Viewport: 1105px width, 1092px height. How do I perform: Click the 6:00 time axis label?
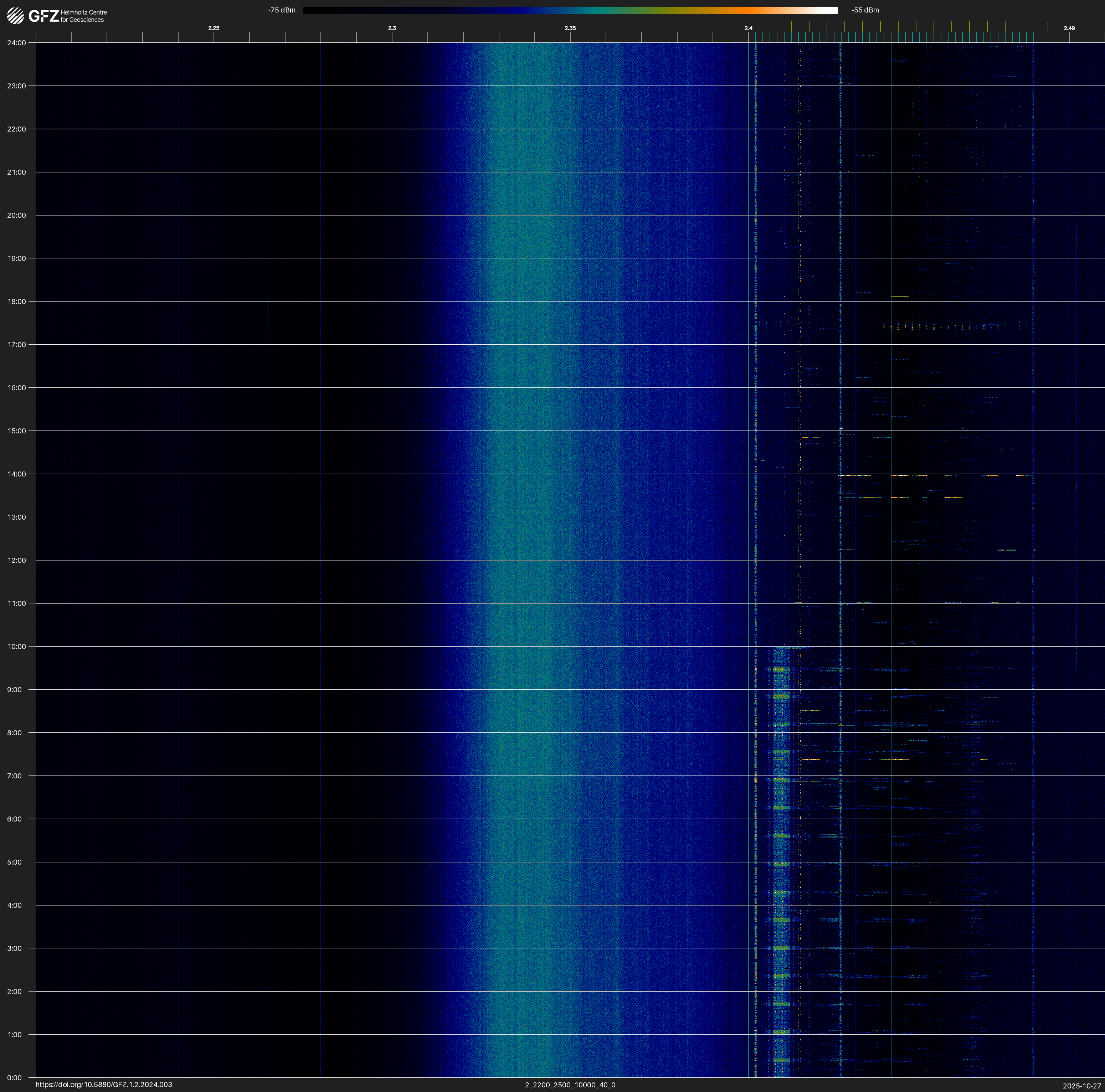(x=14, y=819)
